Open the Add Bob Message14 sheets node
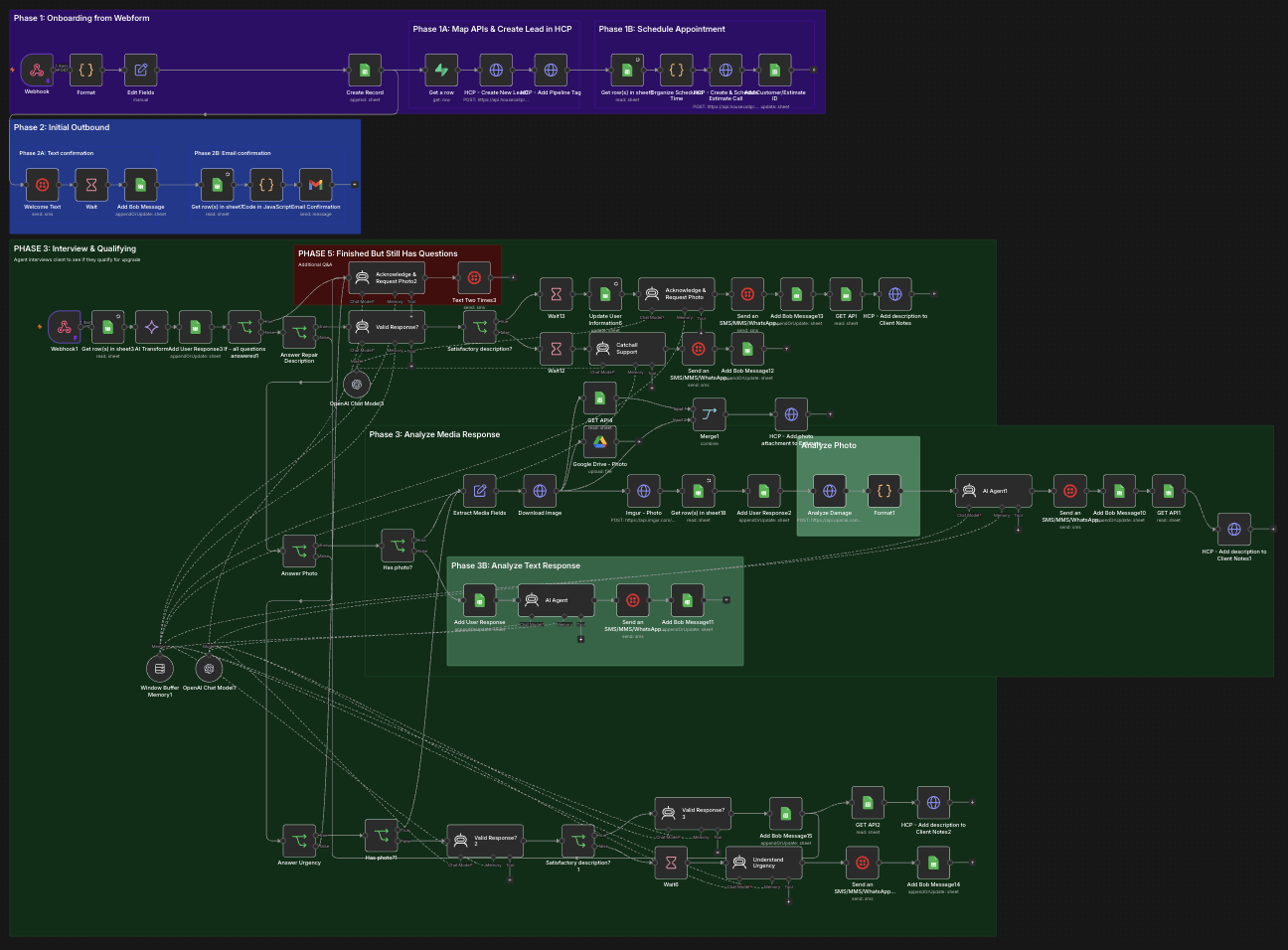Image resolution: width=1288 pixels, height=950 pixels. click(x=933, y=863)
